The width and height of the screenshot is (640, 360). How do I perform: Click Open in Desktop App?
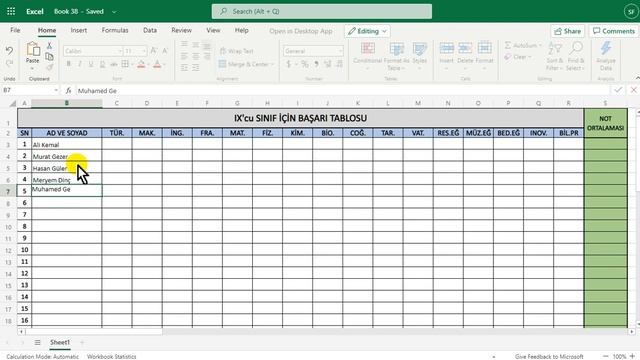[301, 31]
